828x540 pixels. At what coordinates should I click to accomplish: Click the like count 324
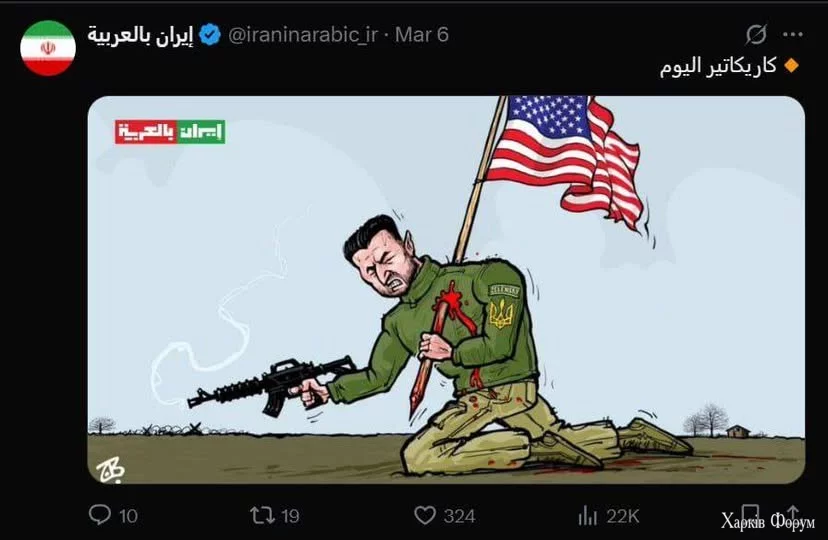pos(459,516)
